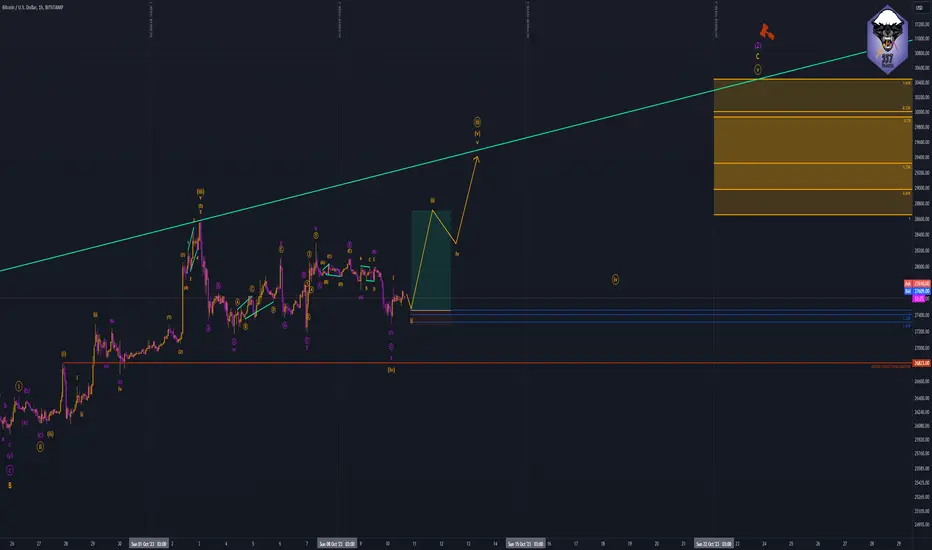Click the red Ask price label
This screenshot has width=932, height=550.
pyautogui.click(x=917, y=284)
